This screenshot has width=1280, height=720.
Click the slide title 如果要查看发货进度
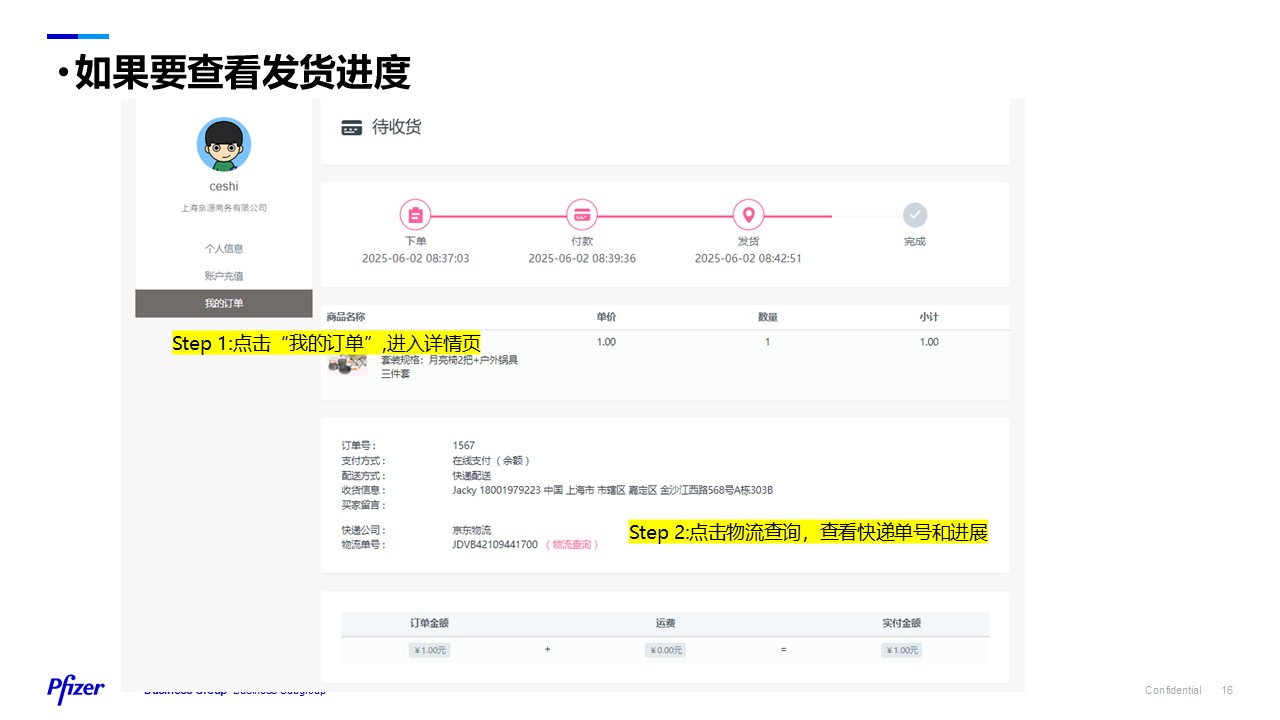[242, 73]
